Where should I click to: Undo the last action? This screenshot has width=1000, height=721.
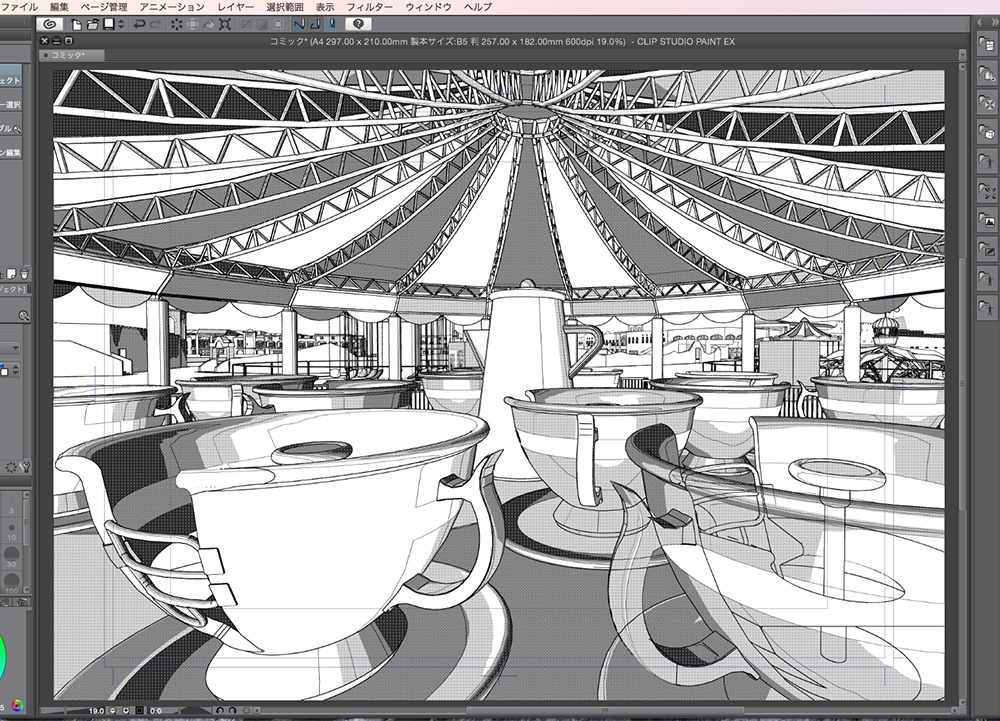[x=139, y=24]
